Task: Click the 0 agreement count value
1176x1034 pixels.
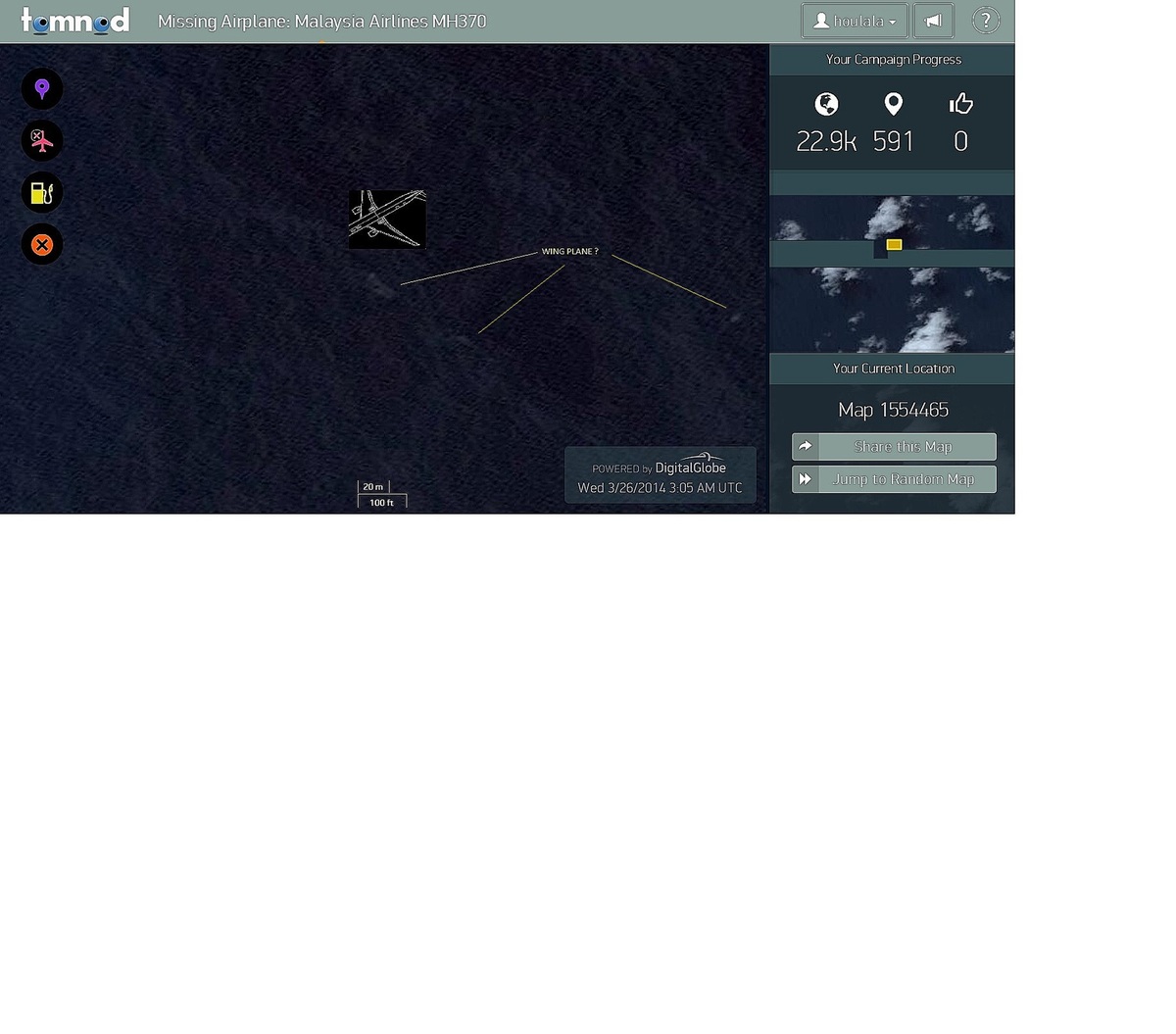Action: click(961, 142)
